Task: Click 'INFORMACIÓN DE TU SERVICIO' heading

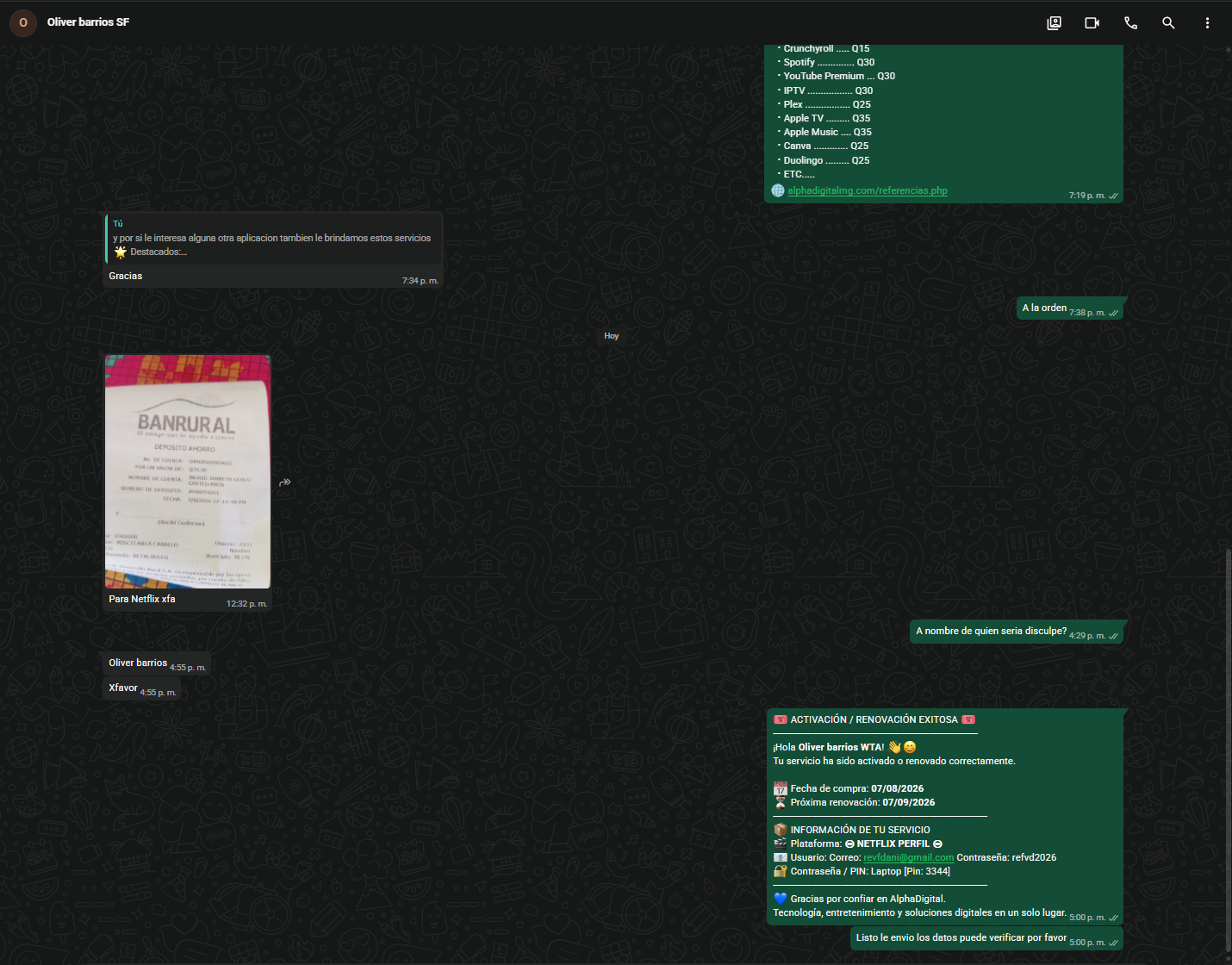Action: pyautogui.click(x=852, y=830)
